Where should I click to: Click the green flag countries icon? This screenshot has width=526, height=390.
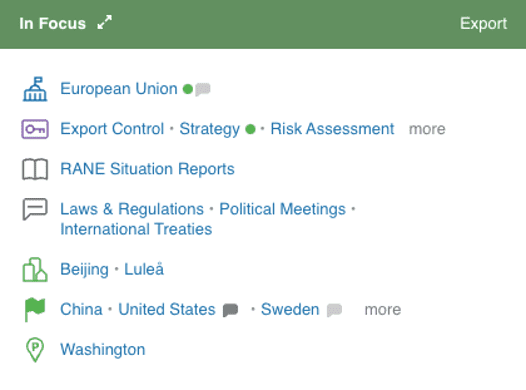point(35,310)
